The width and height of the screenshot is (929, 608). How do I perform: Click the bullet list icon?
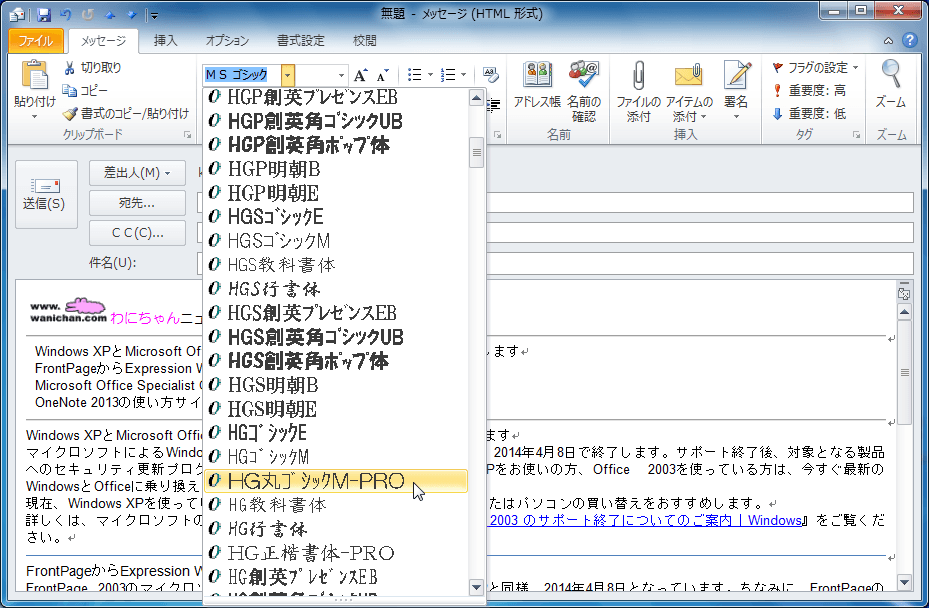click(x=415, y=75)
